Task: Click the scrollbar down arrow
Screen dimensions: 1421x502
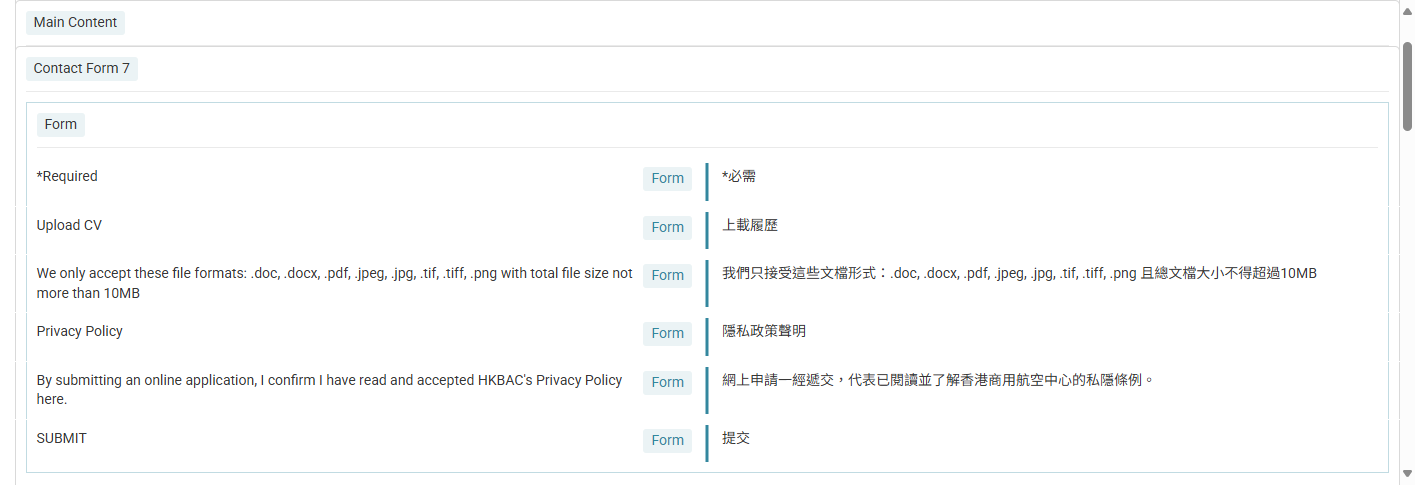Action: [1407, 473]
